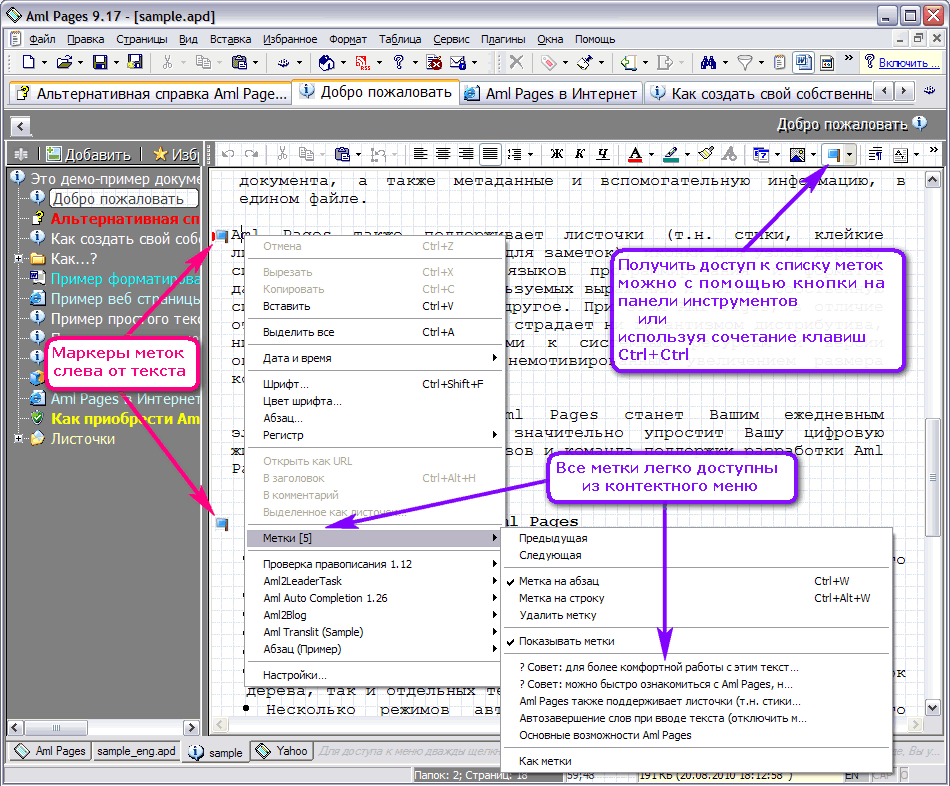The height and width of the screenshot is (786, 950).
Task: Justify text in editor toolbar
Action: (x=490, y=154)
